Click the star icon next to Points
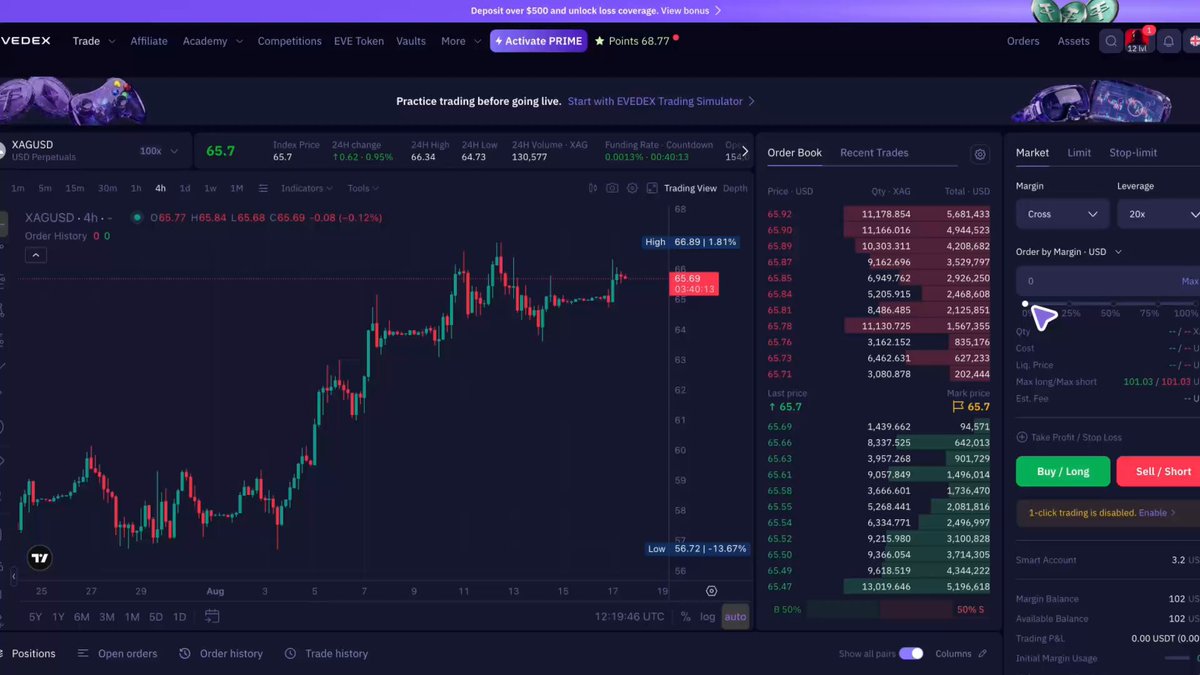Image resolution: width=1200 pixels, height=675 pixels. pos(599,41)
